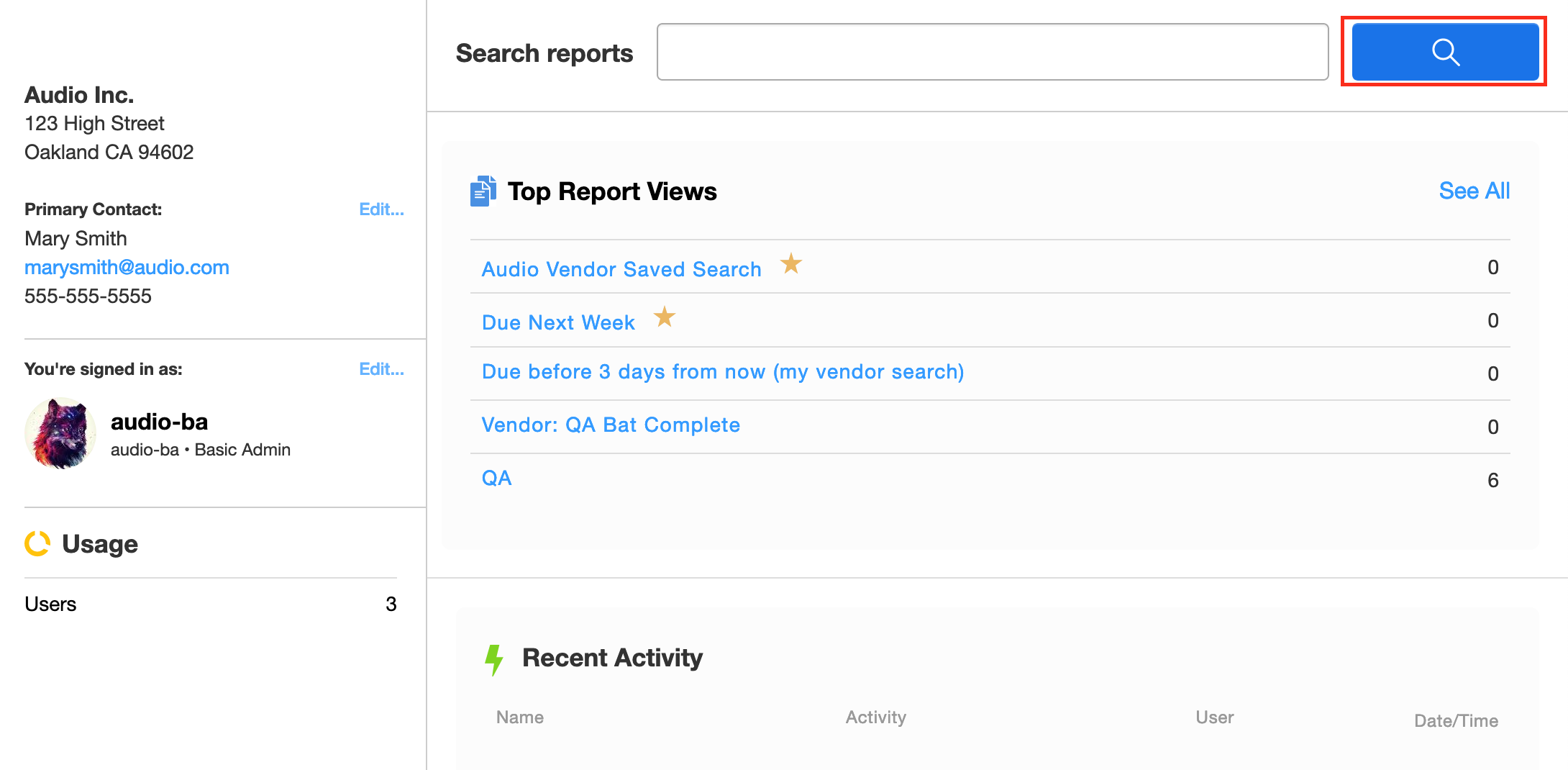Edit the Primary Contact details

[x=381, y=209]
